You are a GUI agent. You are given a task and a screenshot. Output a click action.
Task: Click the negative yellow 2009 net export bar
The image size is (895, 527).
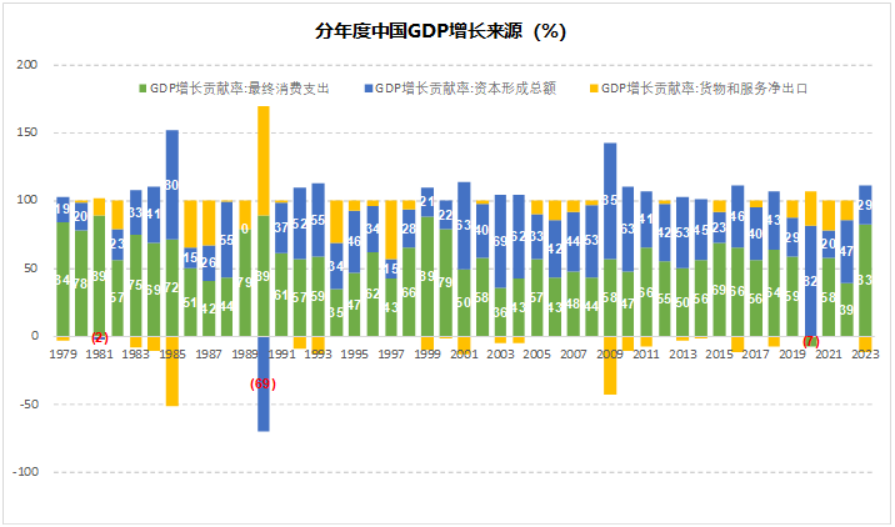(610, 365)
